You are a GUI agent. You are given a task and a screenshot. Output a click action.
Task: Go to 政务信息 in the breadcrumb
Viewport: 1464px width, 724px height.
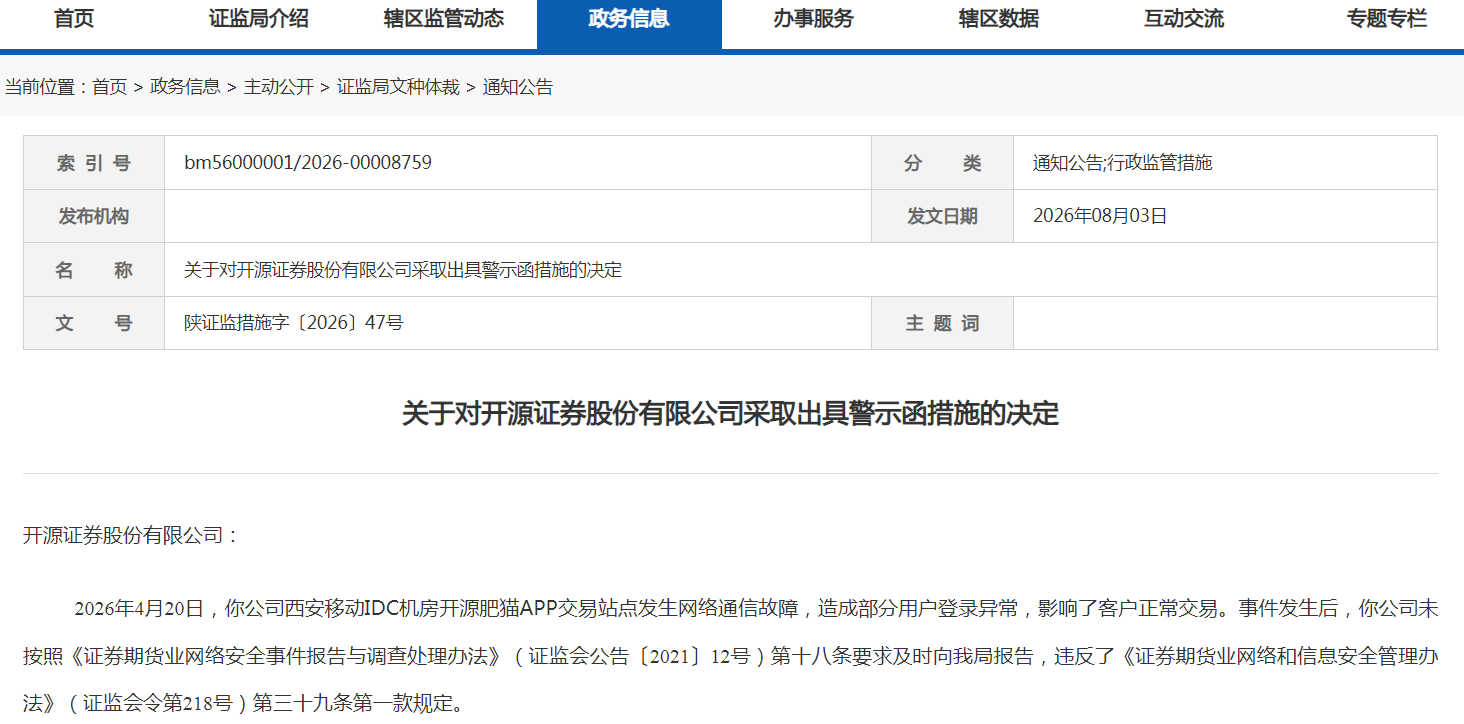click(185, 87)
